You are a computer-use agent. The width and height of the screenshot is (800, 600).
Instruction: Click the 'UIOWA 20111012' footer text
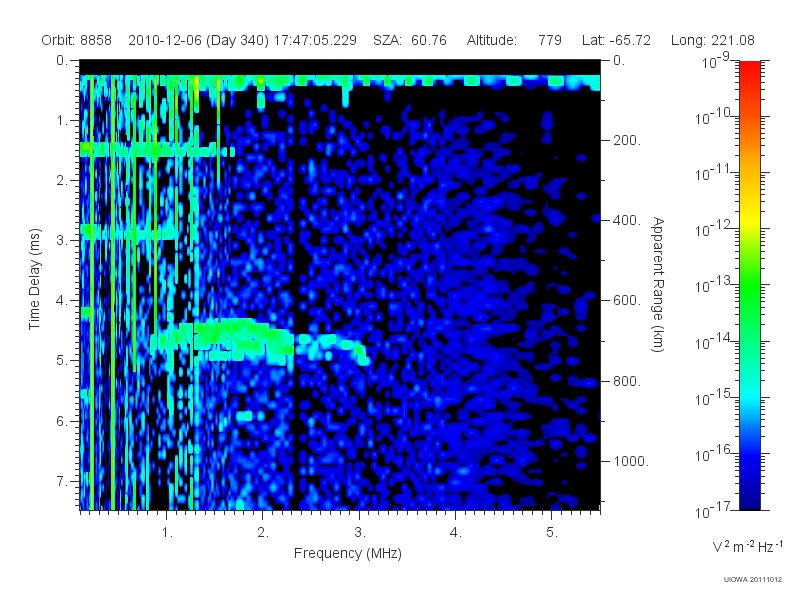coord(753,580)
